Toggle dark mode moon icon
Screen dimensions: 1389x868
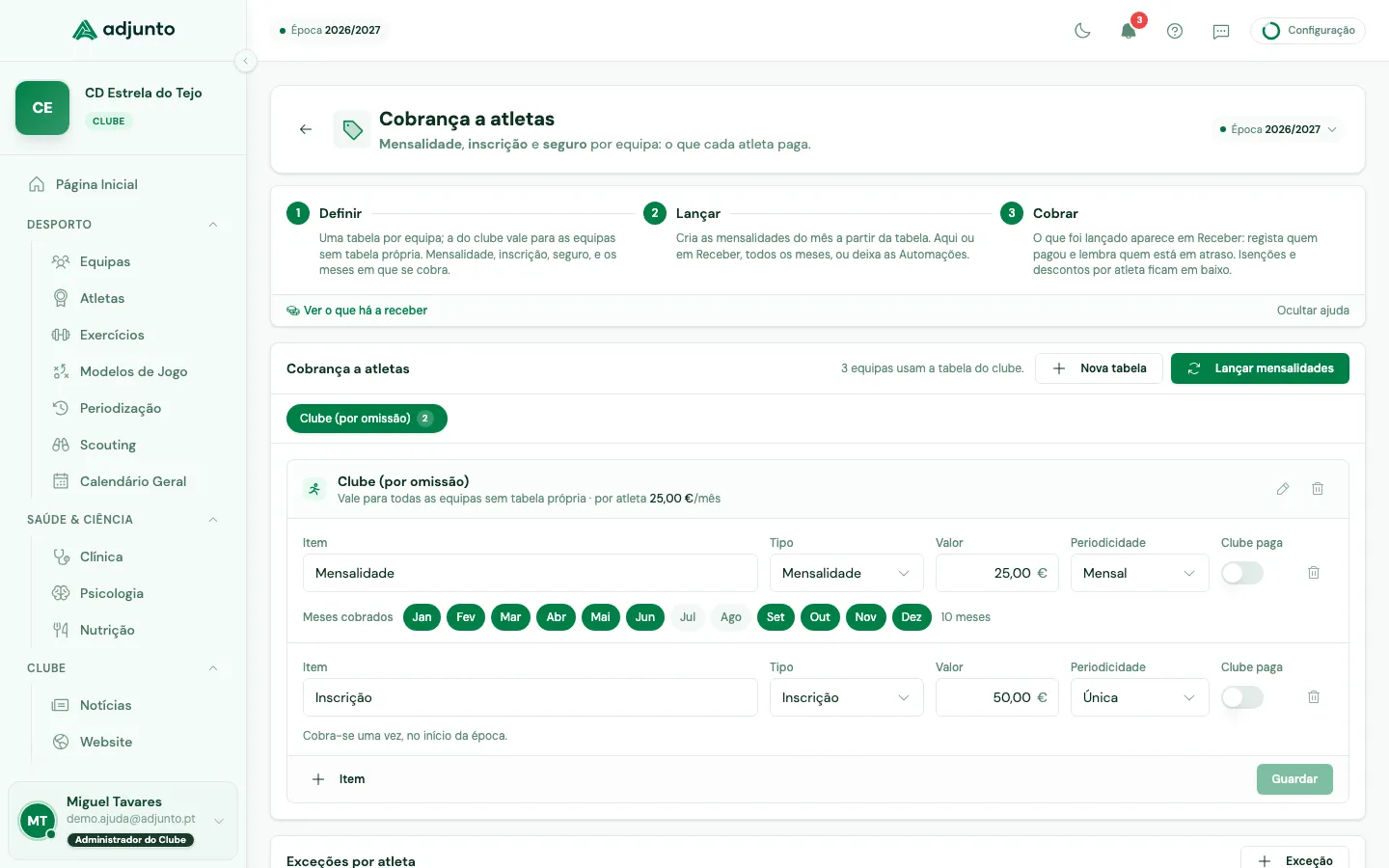(1082, 31)
